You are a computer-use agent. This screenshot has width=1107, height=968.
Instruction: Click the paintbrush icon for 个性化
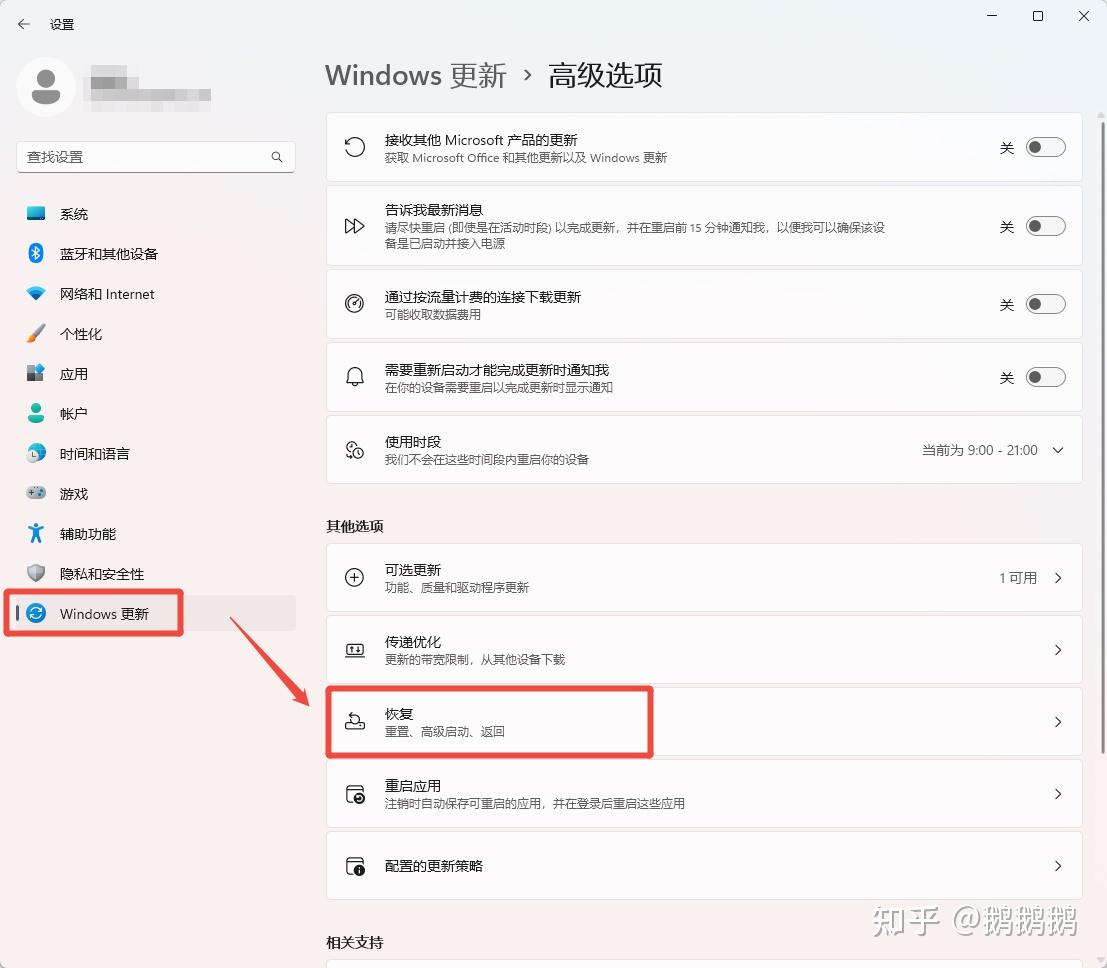click(x=36, y=333)
